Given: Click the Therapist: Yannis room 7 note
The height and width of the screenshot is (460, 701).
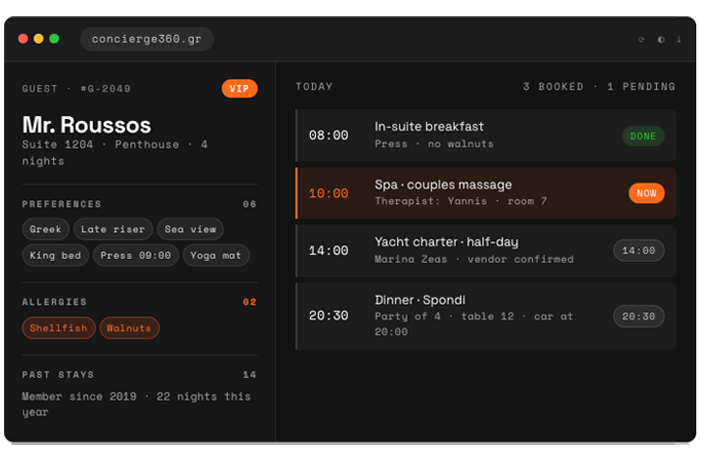Looking at the screenshot, I should [x=461, y=201].
